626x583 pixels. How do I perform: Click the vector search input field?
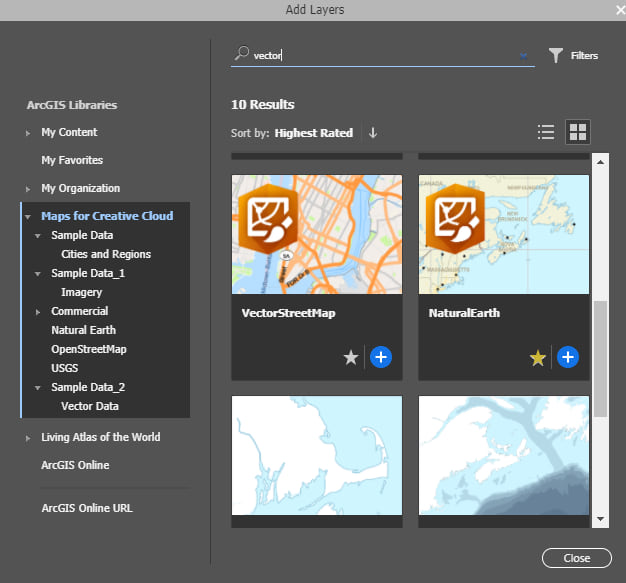click(383, 56)
